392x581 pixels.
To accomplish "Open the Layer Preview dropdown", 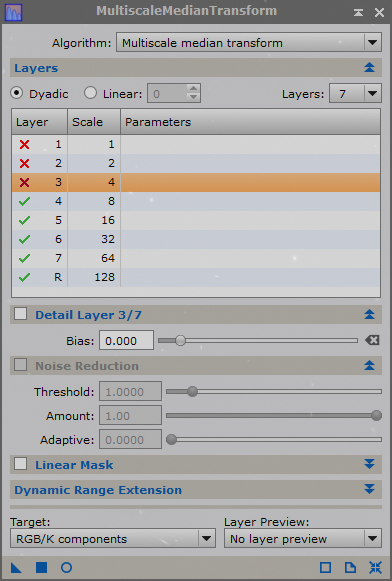I will [x=303, y=538].
